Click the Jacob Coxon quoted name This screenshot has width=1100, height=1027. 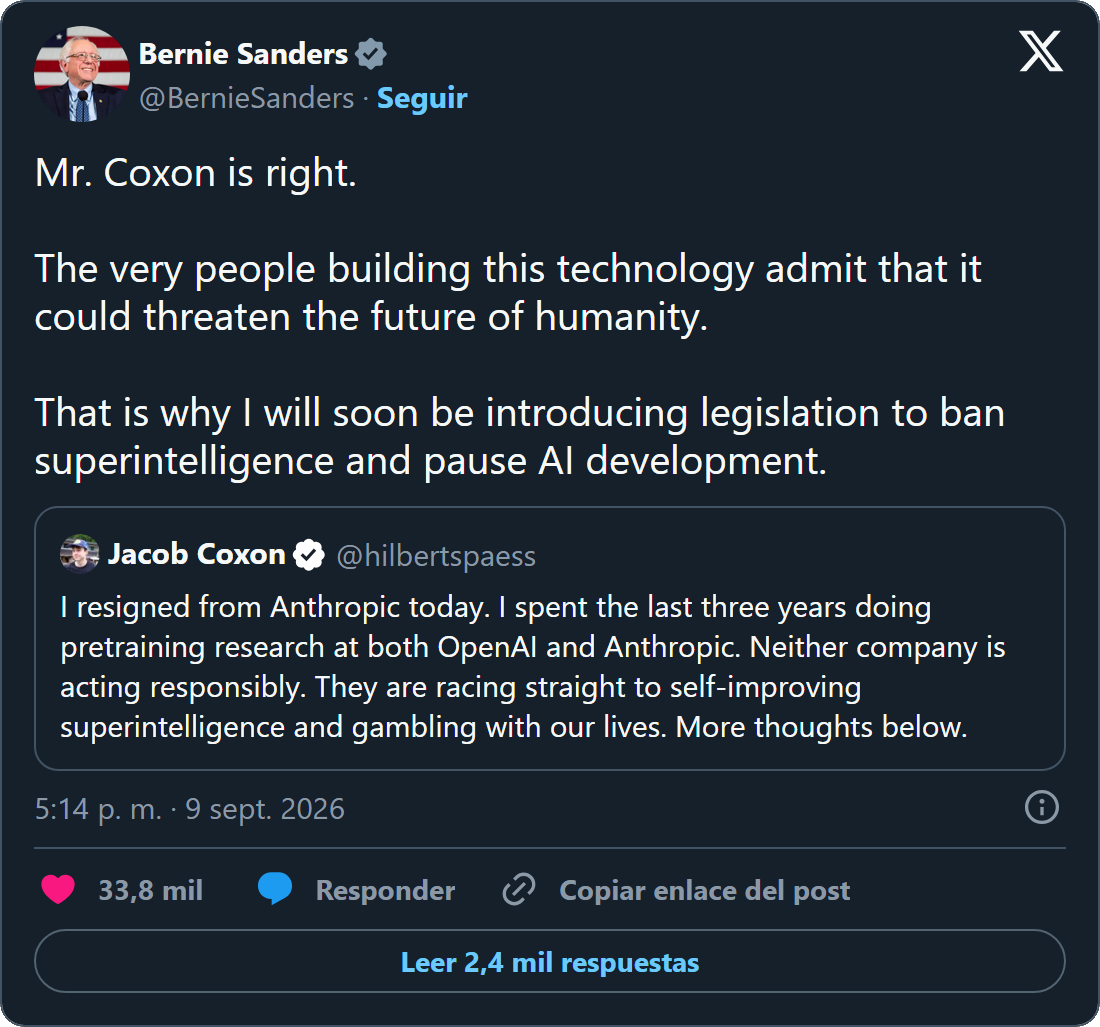click(196, 554)
